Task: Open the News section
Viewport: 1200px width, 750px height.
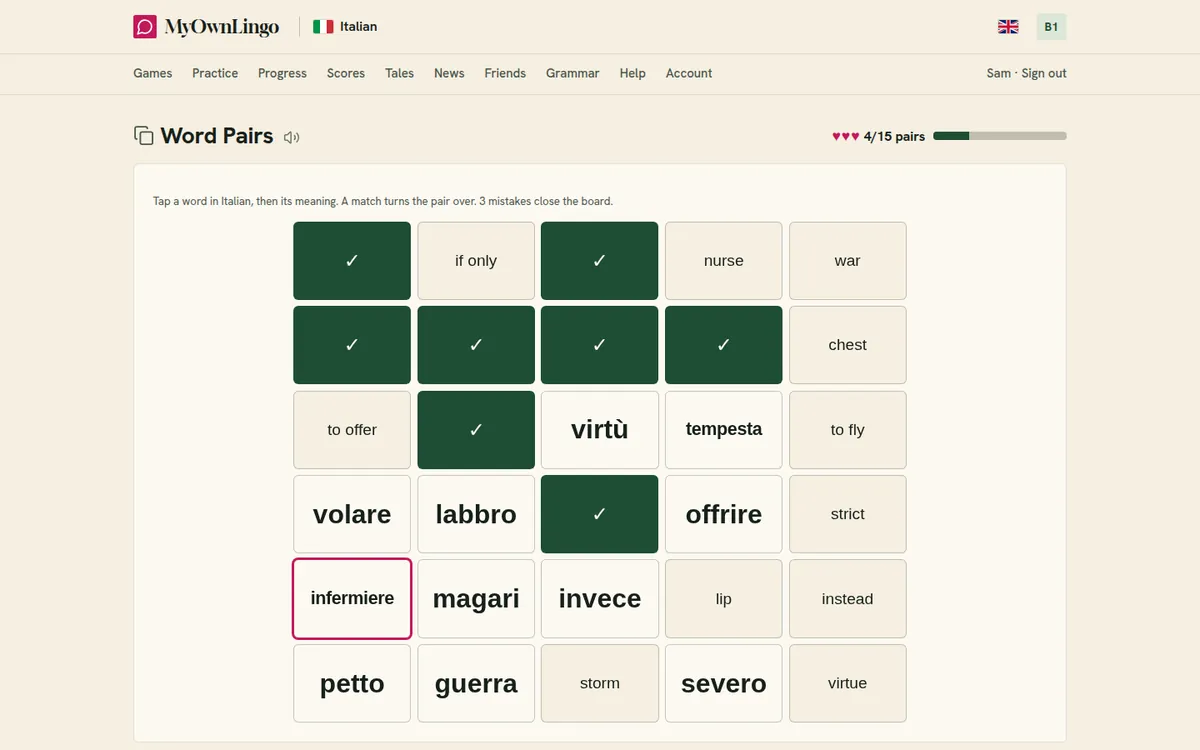Action: point(449,73)
